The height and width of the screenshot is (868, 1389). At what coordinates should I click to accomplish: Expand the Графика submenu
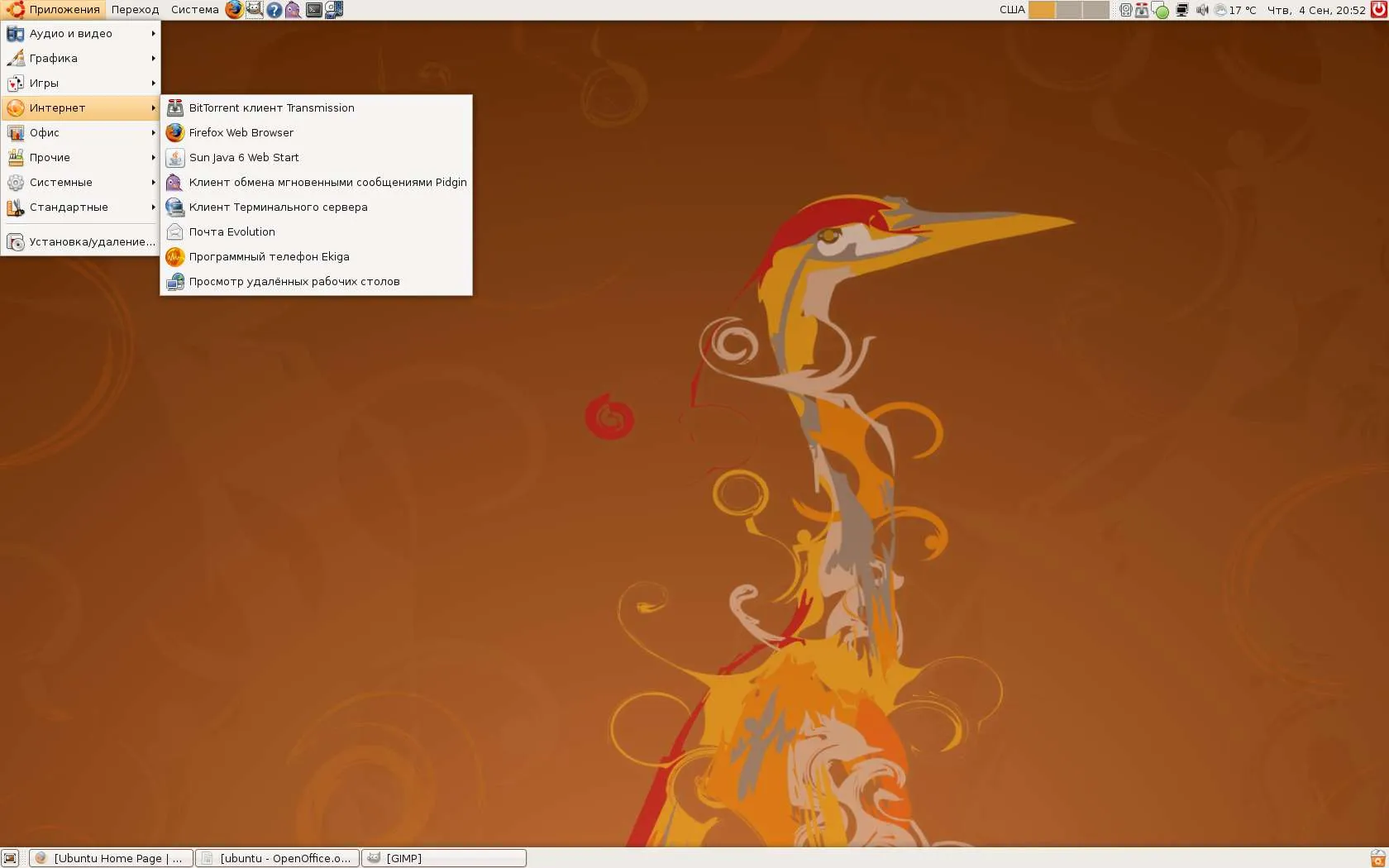(80, 58)
